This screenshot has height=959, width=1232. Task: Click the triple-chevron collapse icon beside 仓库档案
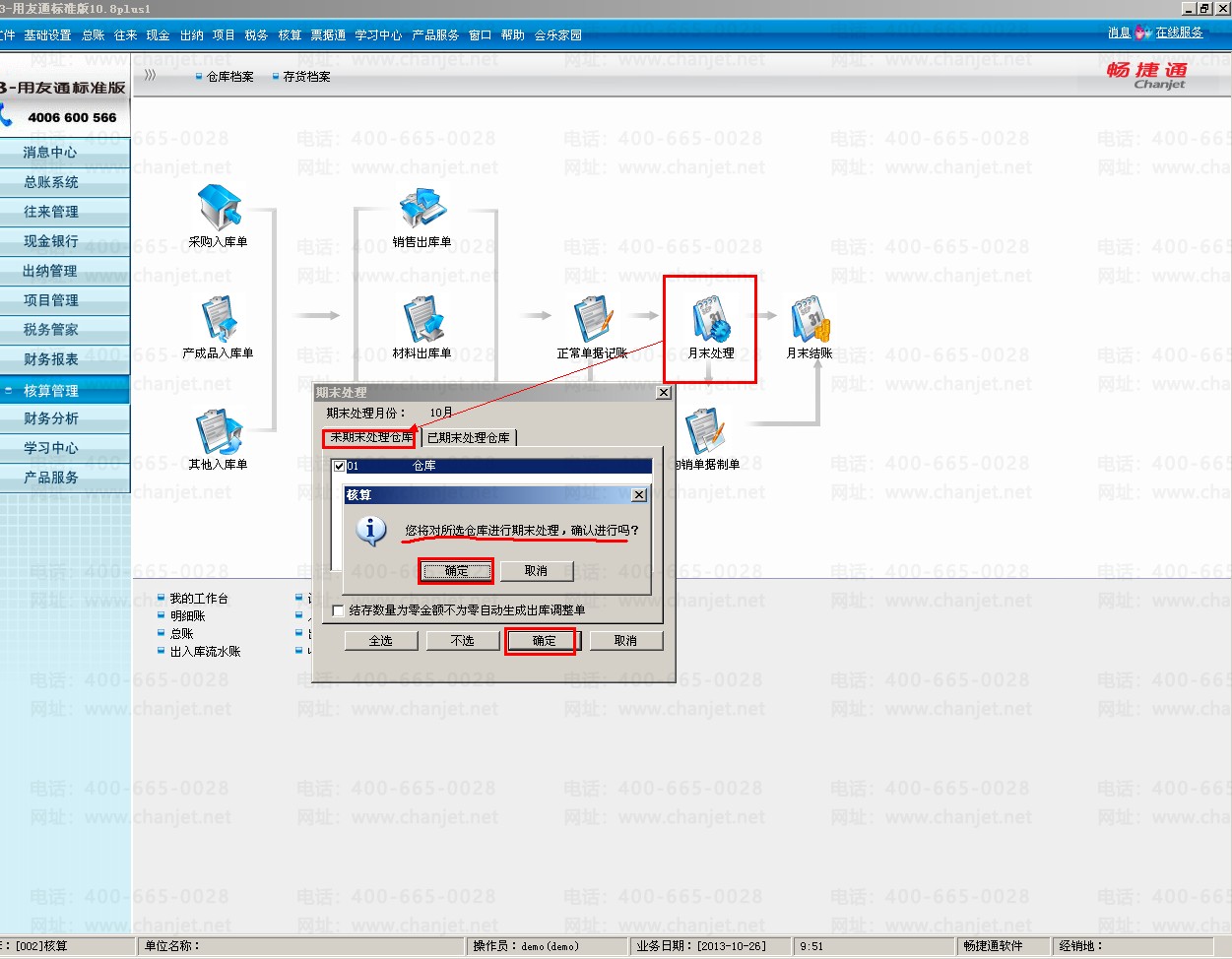[150, 75]
